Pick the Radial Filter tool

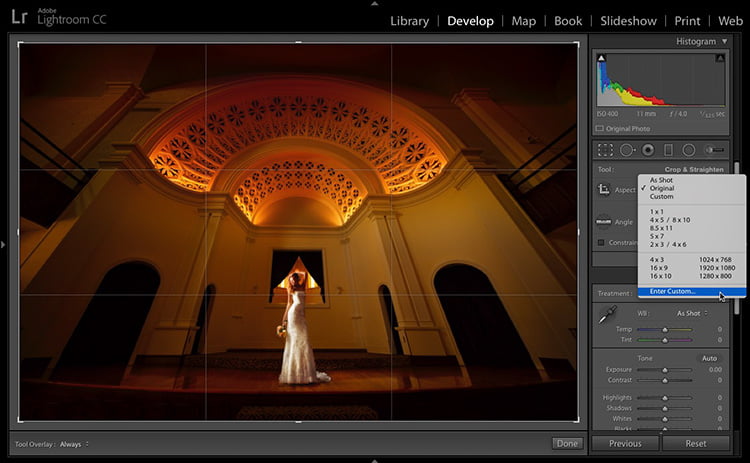click(690, 150)
